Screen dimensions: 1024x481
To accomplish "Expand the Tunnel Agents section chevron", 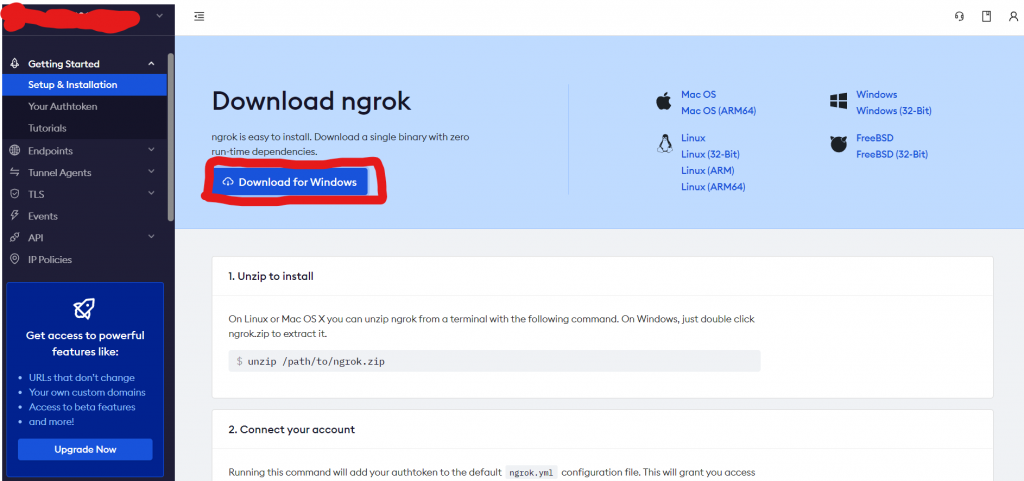I will click(152, 172).
